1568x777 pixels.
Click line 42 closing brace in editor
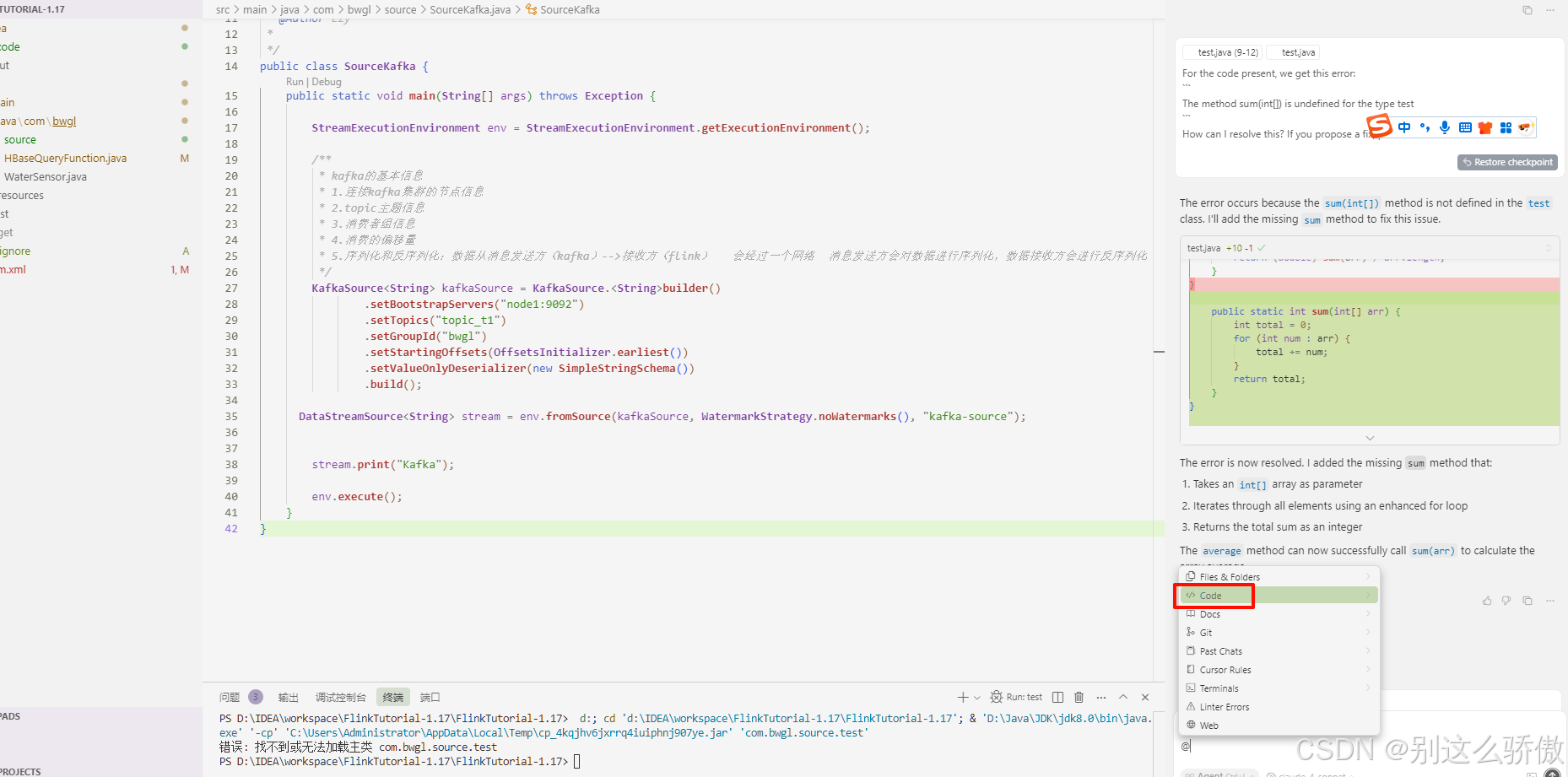click(x=263, y=529)
